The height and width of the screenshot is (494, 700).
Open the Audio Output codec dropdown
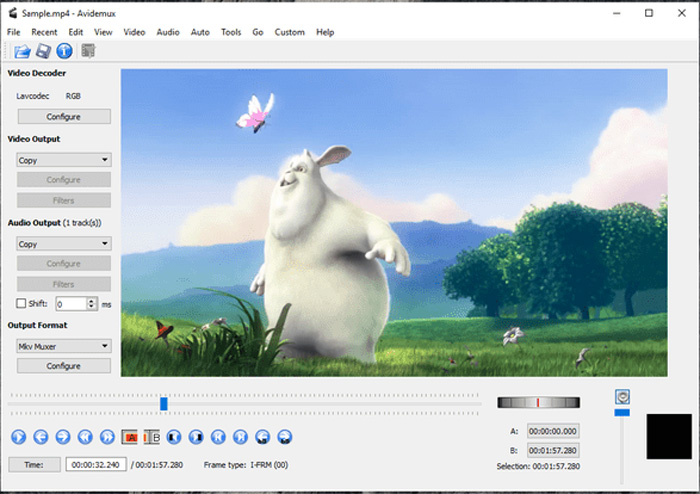pyautogui.click(x=64, y=244)
